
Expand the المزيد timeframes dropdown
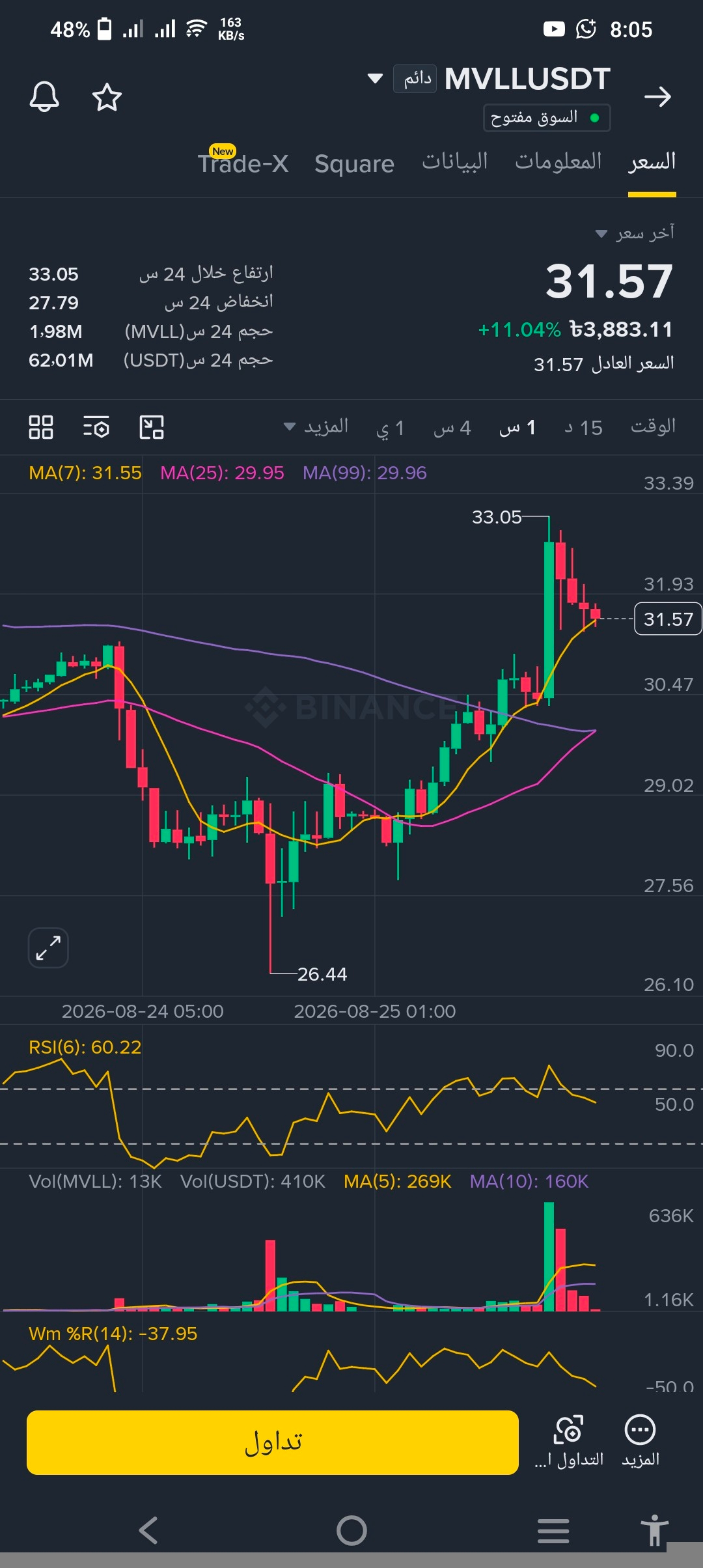click(316, 427)
